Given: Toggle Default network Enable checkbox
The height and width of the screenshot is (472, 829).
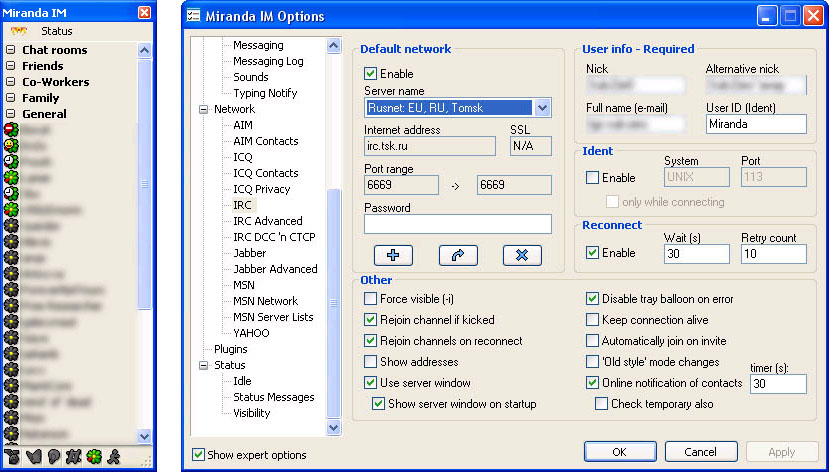Looking at the screenshot, I should 370,73.
